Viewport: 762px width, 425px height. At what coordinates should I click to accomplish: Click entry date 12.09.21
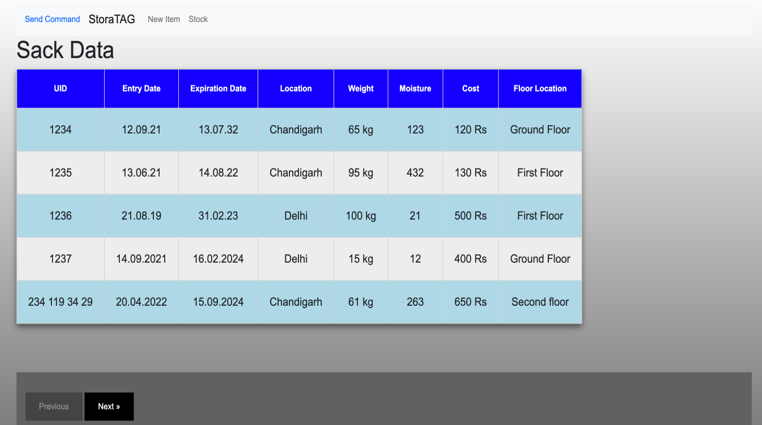(141, 130)
